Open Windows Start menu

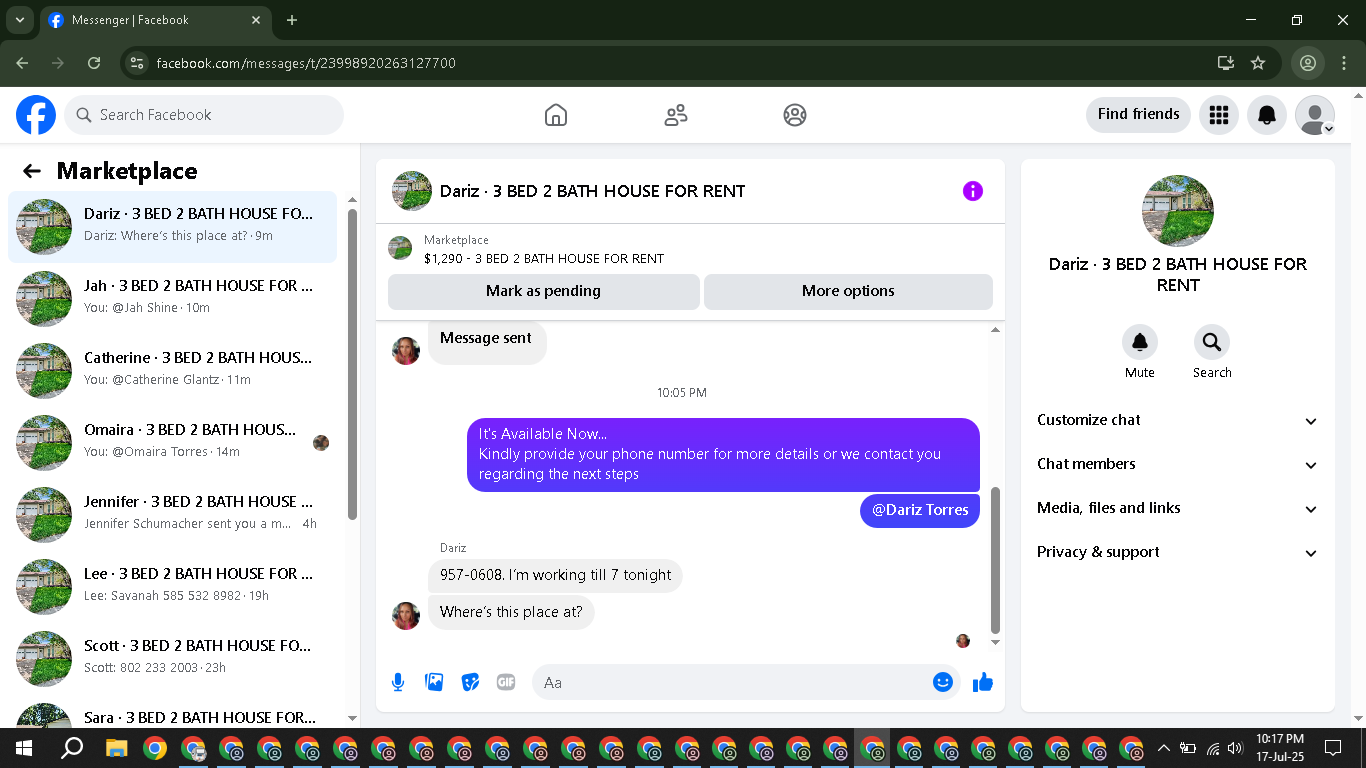coord(24,747)
